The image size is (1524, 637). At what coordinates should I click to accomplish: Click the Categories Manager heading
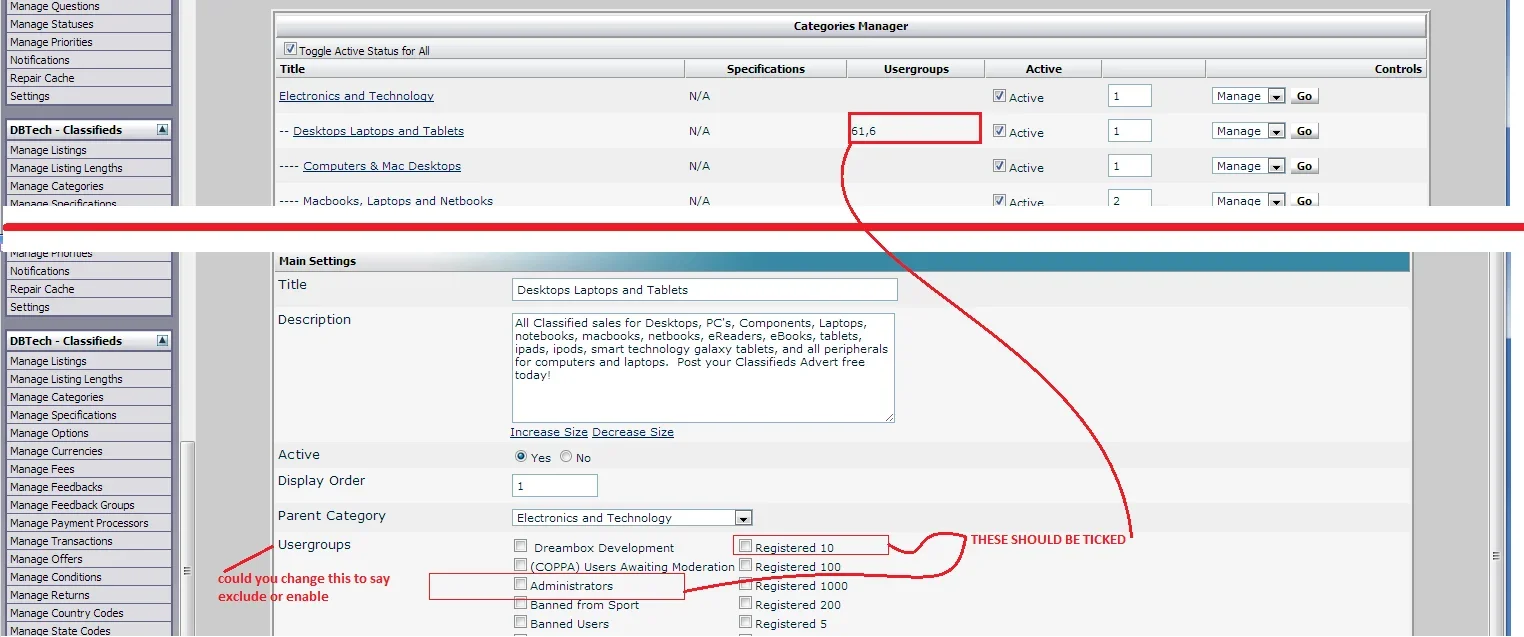click(x=851, y=26)
